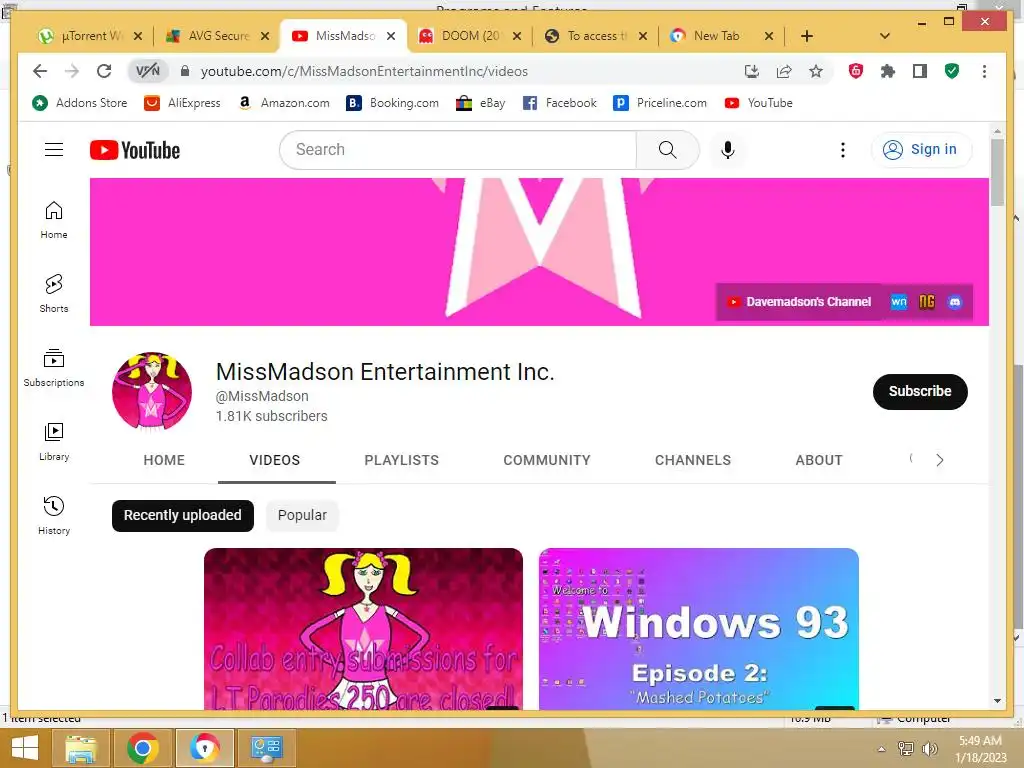
Task: Switch to the DOOM tab
Action: tap(470, 36)
